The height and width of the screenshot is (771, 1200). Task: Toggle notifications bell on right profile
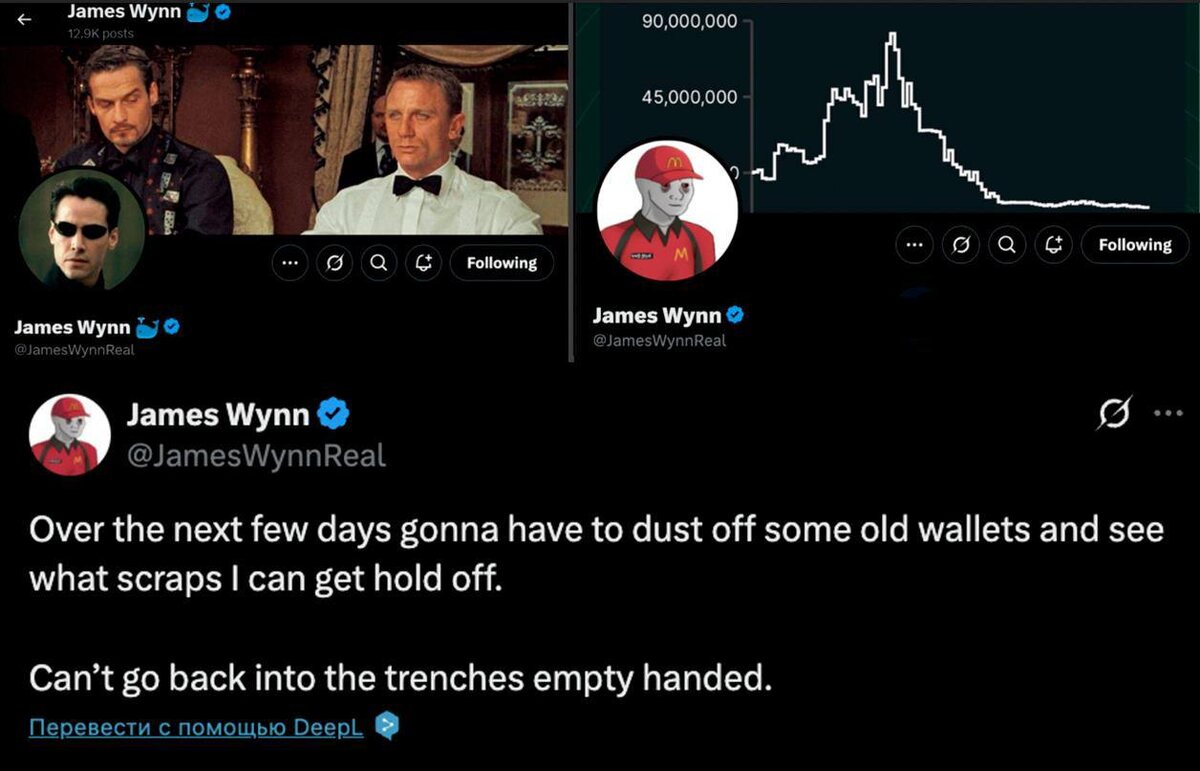tap(1053, 245)
